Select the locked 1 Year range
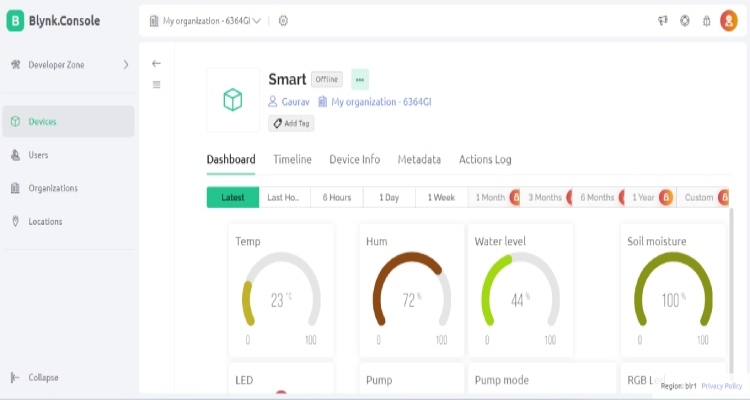 (650, 197)
